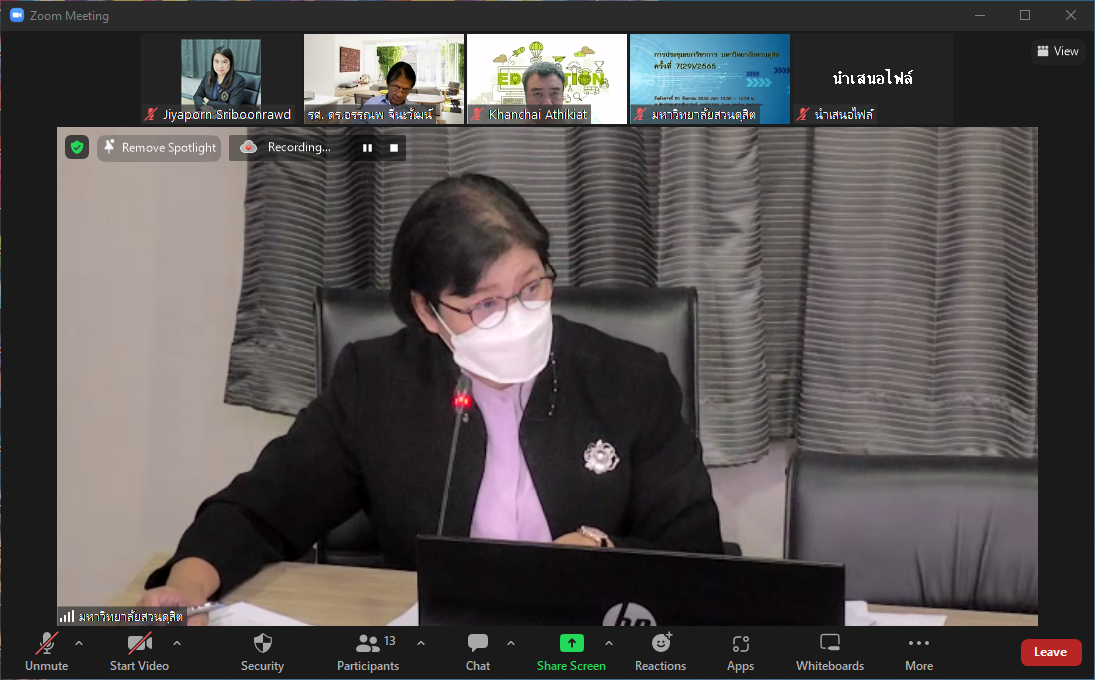Expand audio settings arrow beside Unmute
This screenshot has width=1095, height=680.
tap(79, 643)
